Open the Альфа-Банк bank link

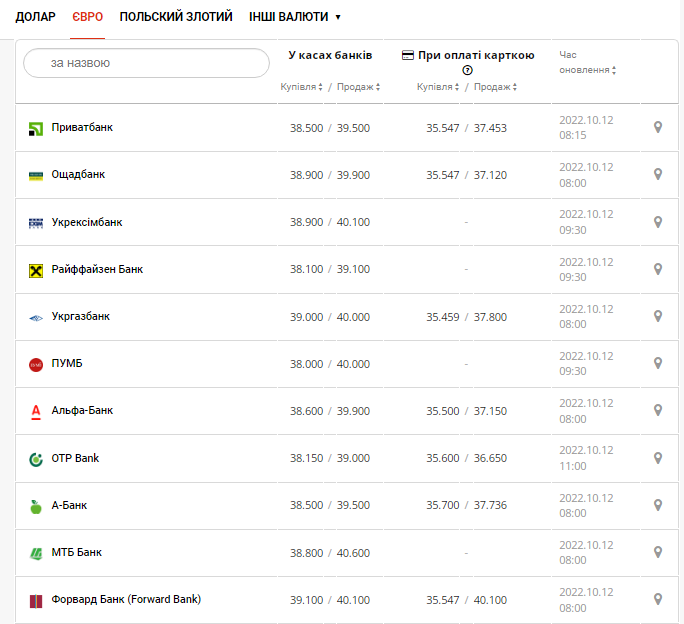click(x=82, y=411)
